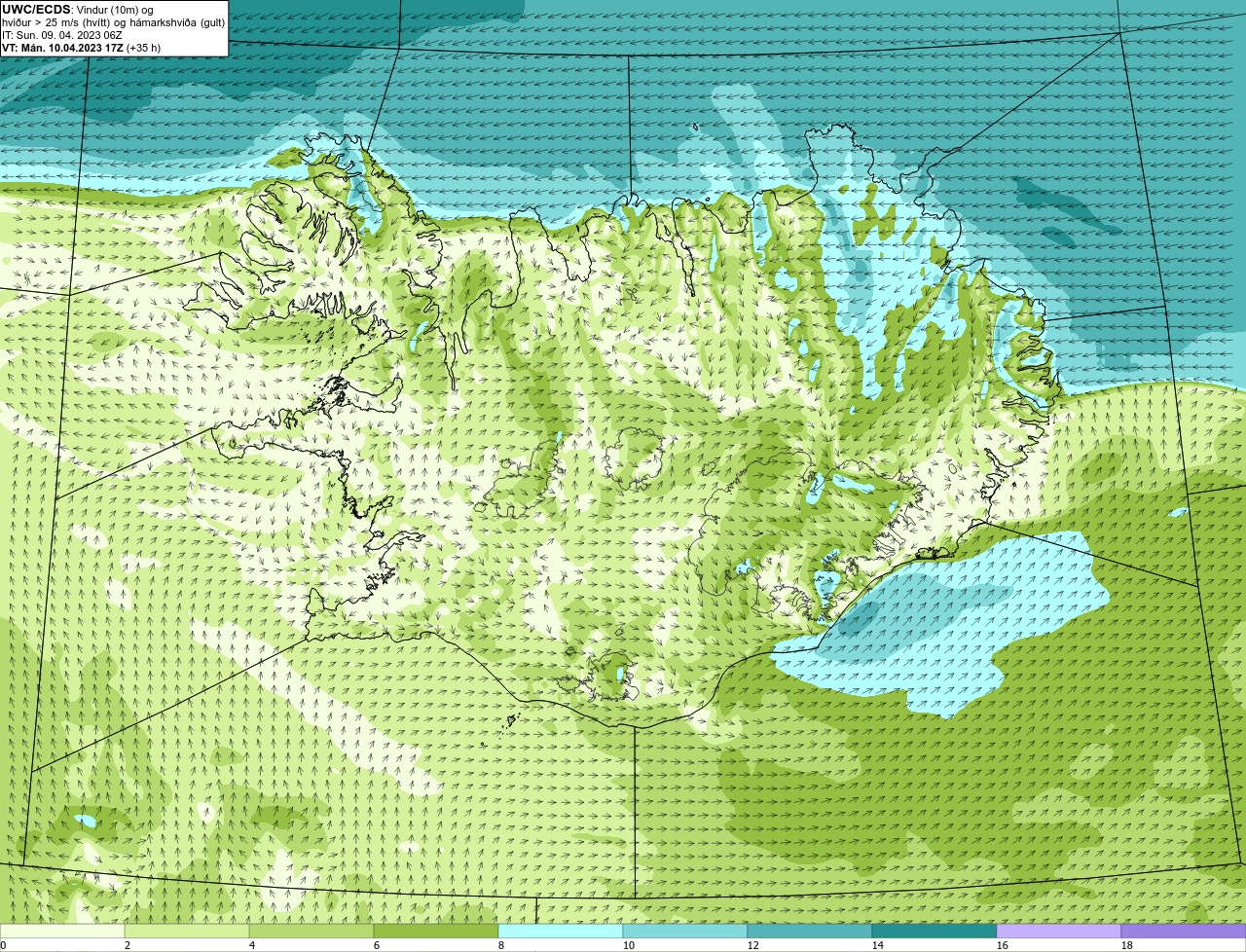Image resolution: width=1246 pixels, height=952 pixels.
Task: Pick the 4–6 m/s green legend swatch
Action: coord(311,932)
